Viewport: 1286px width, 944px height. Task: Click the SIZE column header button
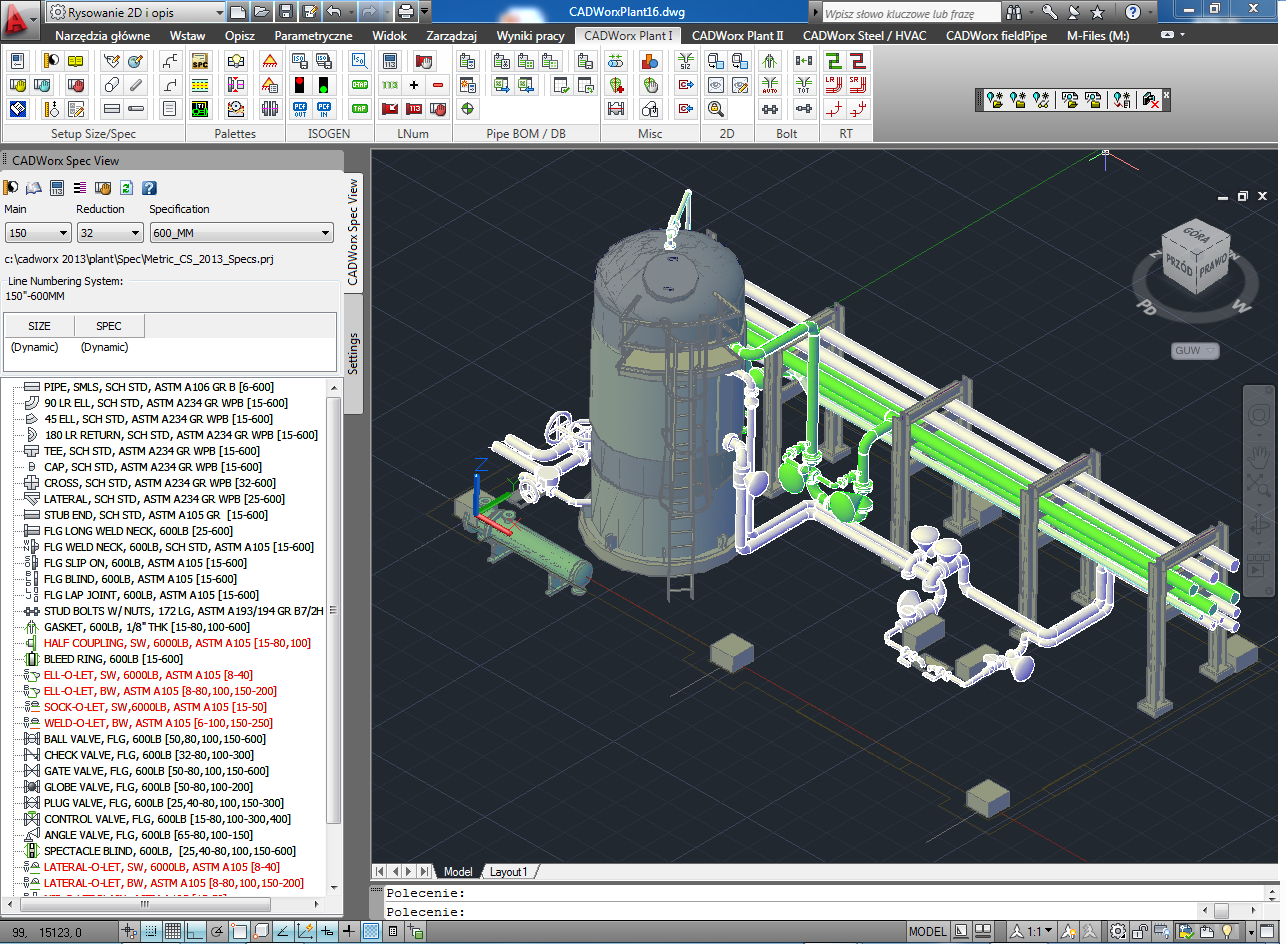(x=39, y=326)
